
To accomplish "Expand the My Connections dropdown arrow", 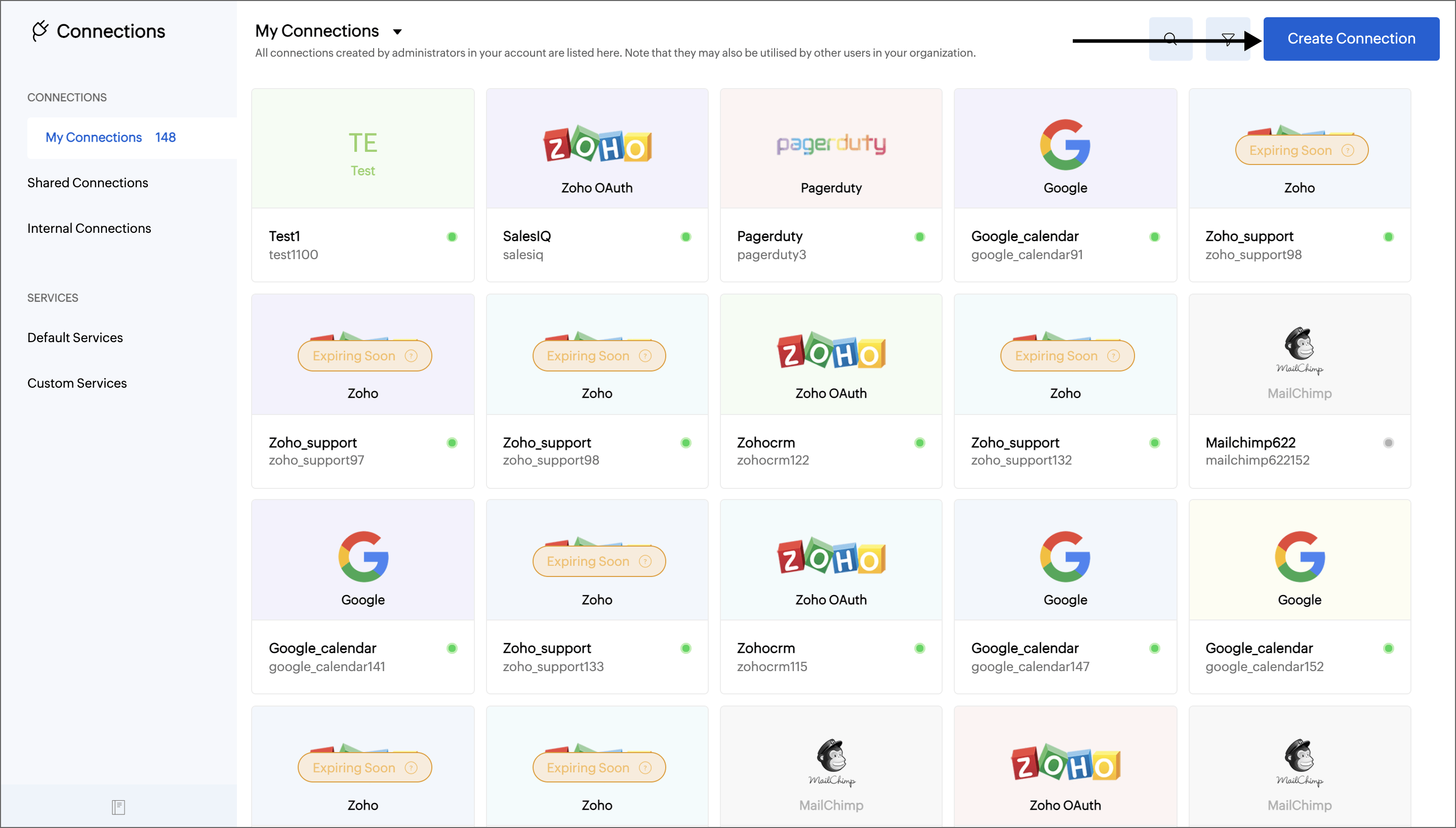I will [397, 32].
